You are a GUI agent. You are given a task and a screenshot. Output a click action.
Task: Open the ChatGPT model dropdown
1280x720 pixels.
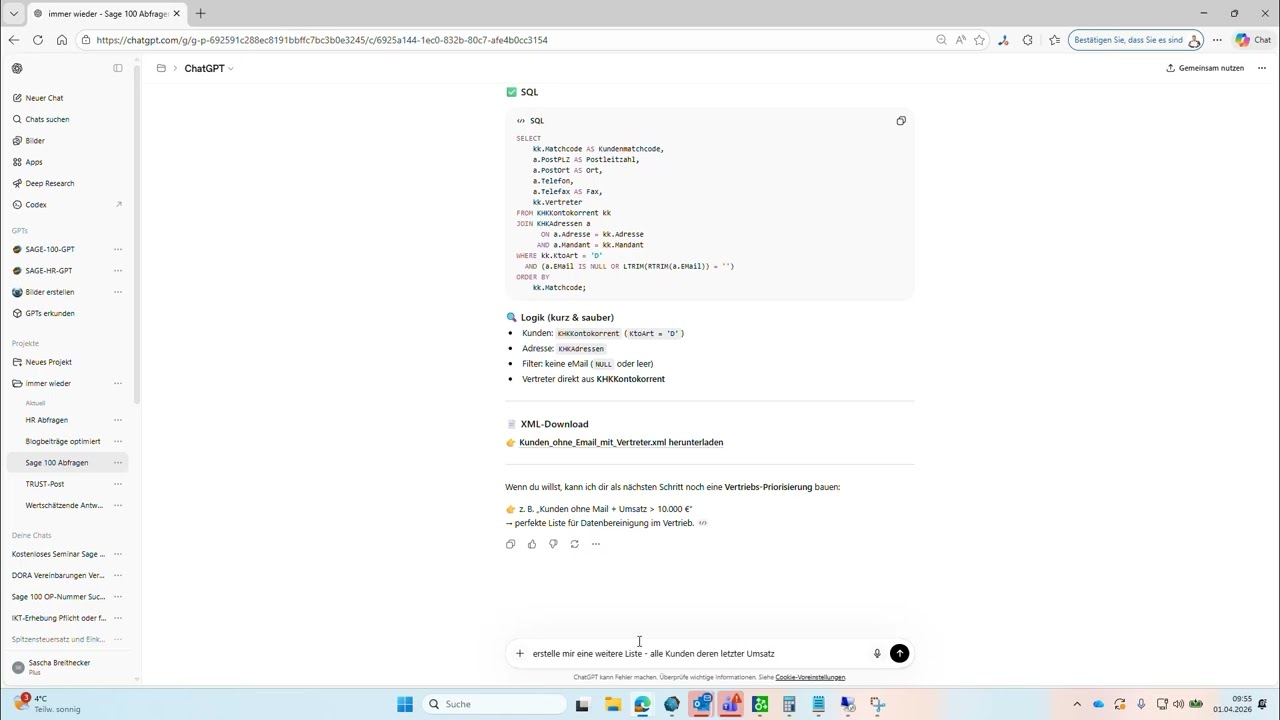[x=209, y=68]
